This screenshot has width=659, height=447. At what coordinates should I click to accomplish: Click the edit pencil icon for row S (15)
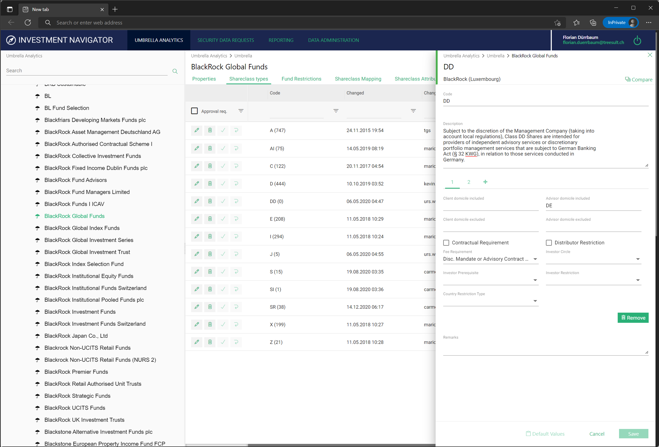pyautogui.click(x=196, y=272)
